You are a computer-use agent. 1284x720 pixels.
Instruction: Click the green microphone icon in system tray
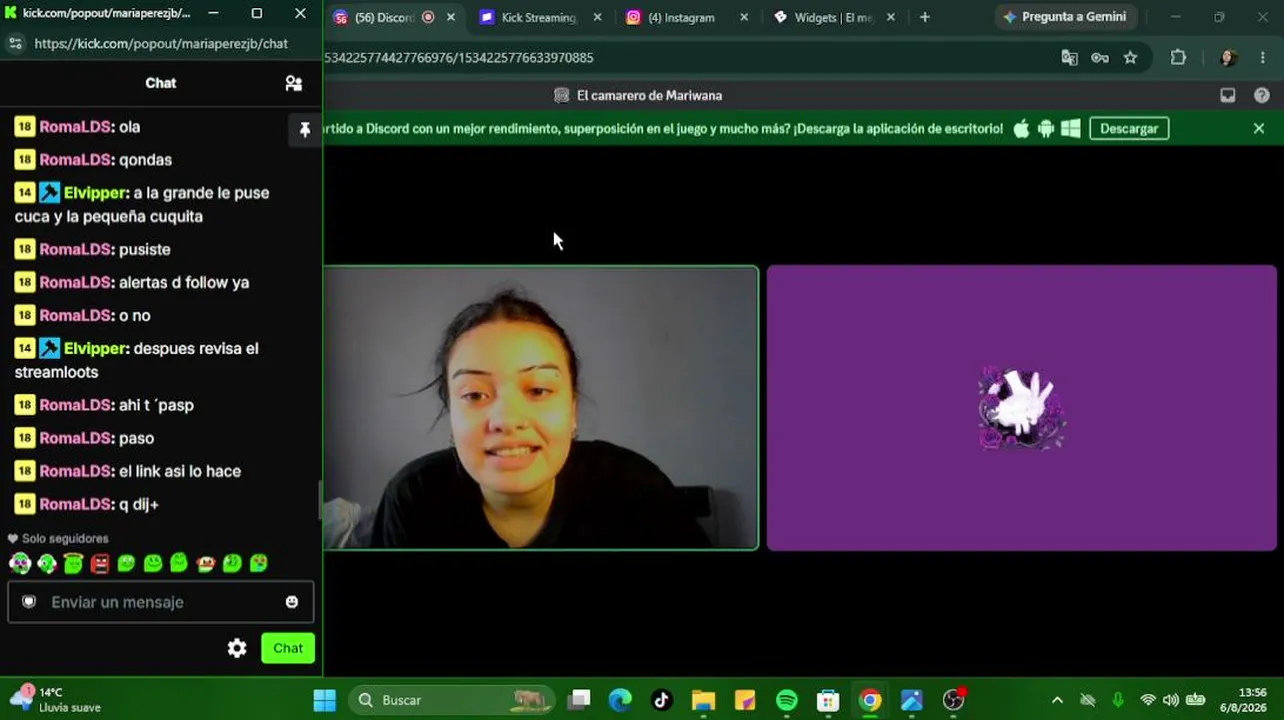1118,700
